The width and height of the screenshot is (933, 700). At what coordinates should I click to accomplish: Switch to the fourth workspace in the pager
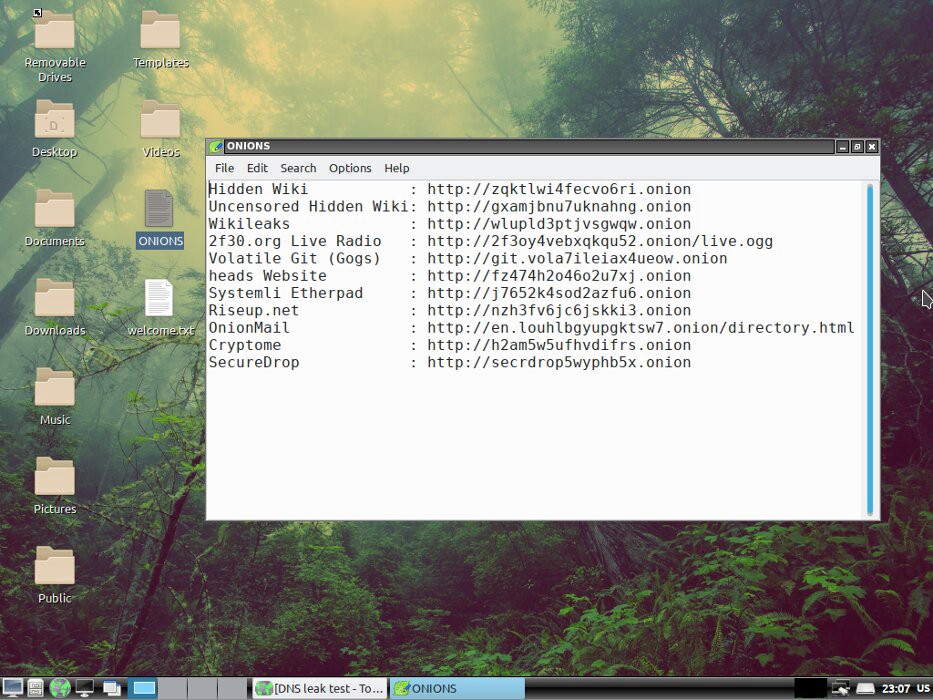pyautogui.click(x=232, y=688)
